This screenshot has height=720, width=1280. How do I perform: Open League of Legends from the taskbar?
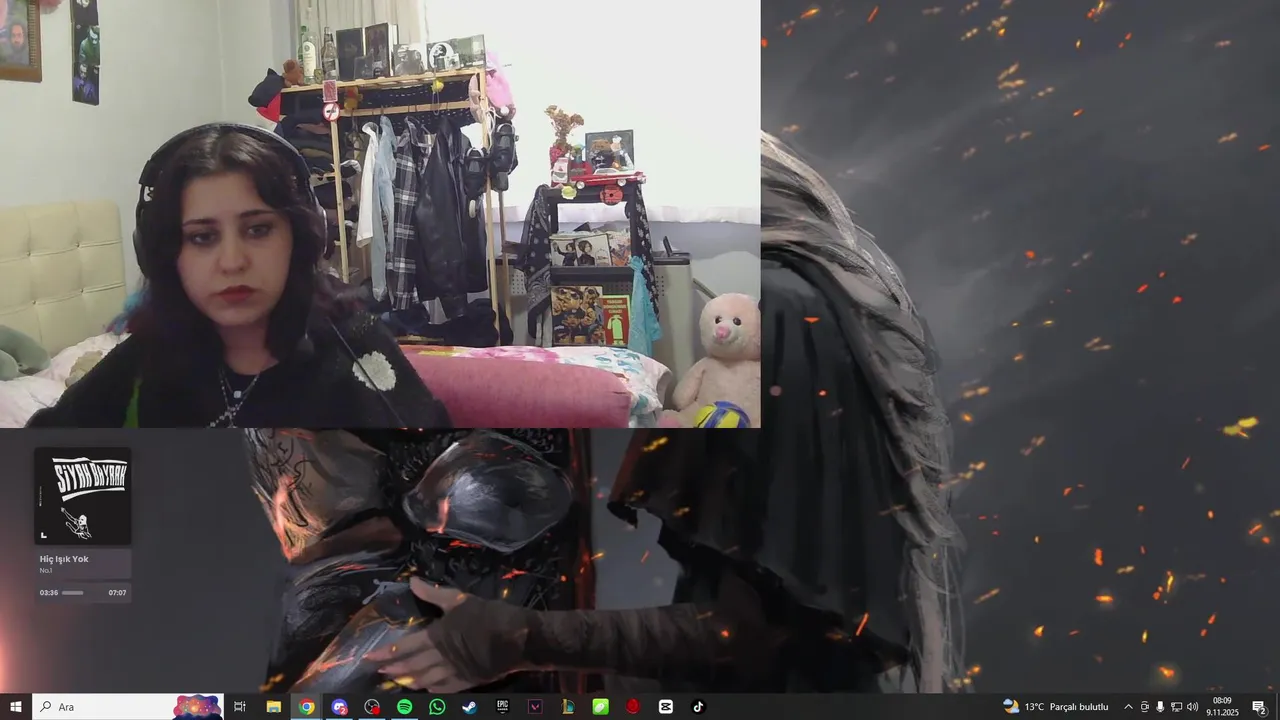pyautogui.click(x=567, y=707)
